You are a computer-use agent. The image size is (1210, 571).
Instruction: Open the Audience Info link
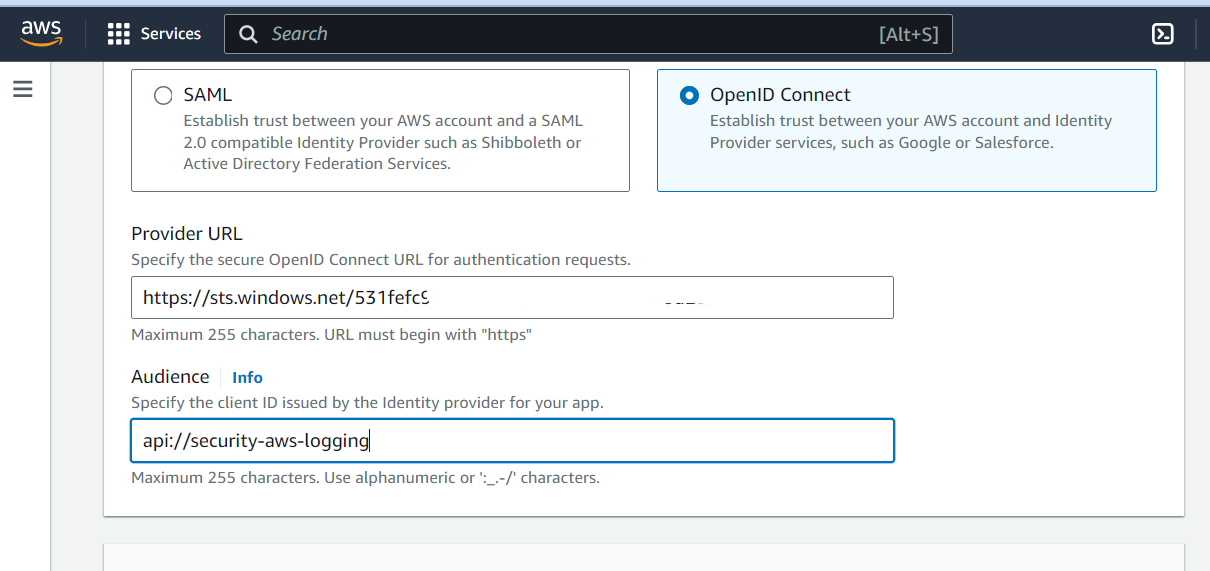point(247,377)
